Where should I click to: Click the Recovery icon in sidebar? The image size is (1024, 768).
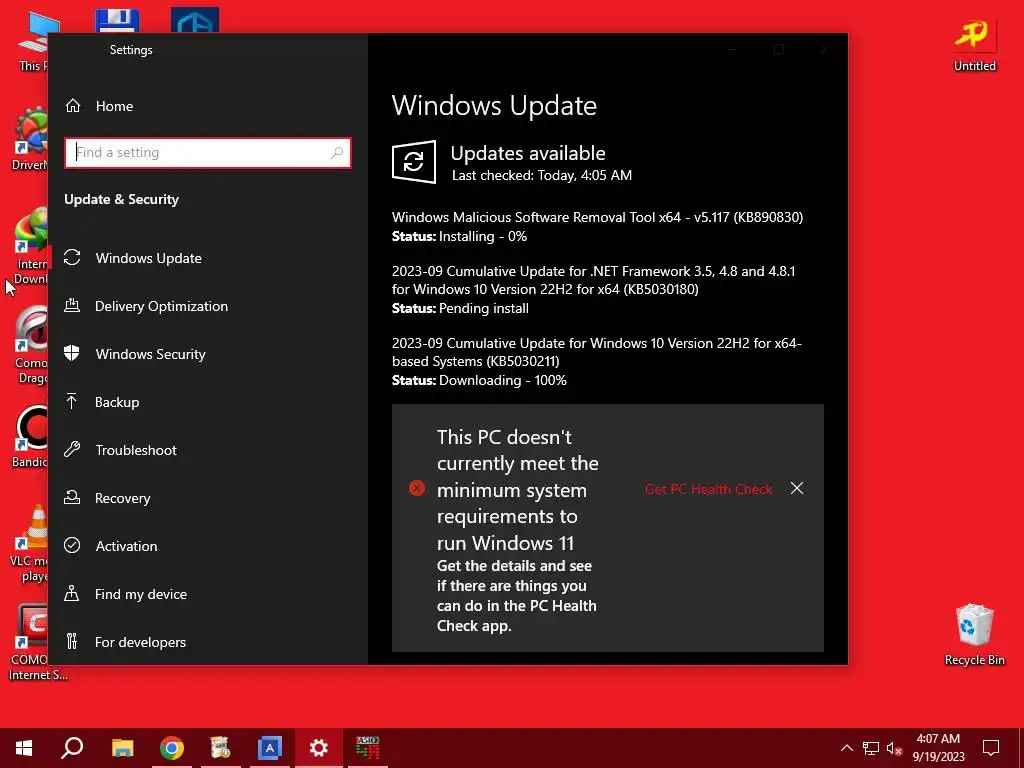(72, 497)
